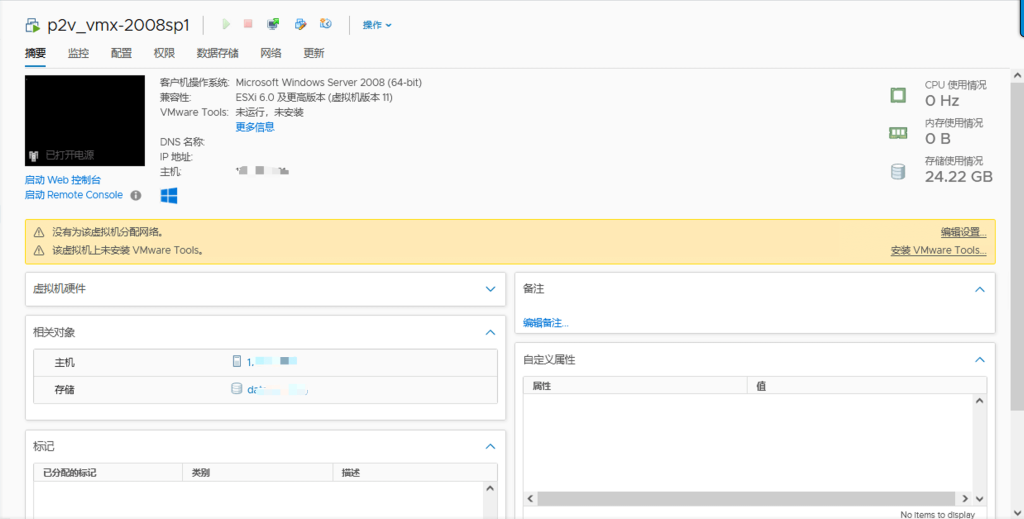This screenshot has height=519, width=1024.
Task: Open the 配置 tab
Action: [121, 54]
